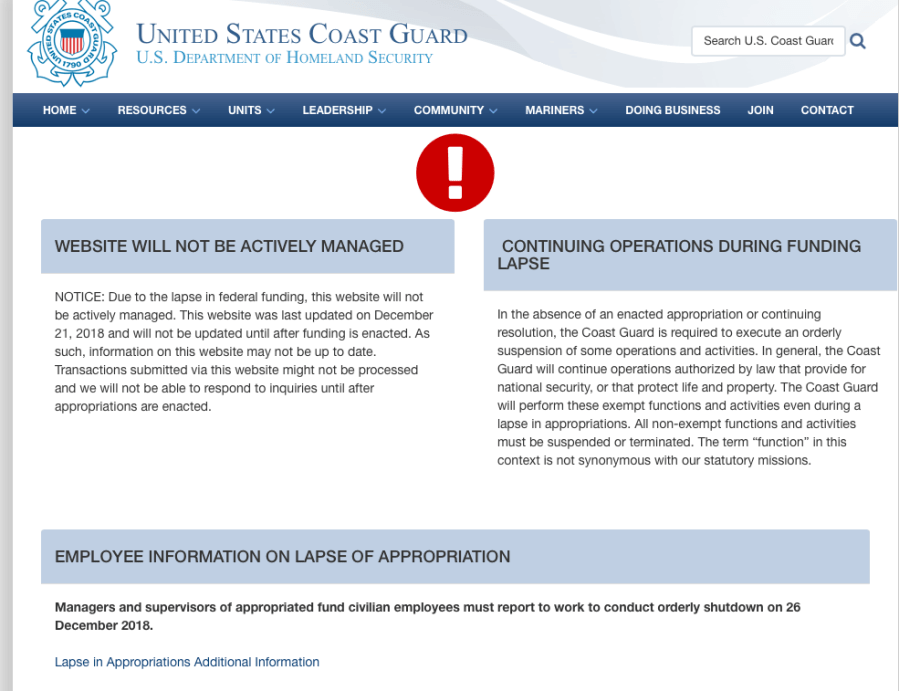Expand the Mariners dropdown chevron
This screenshot has width=899, height=691.
[593, 111]
